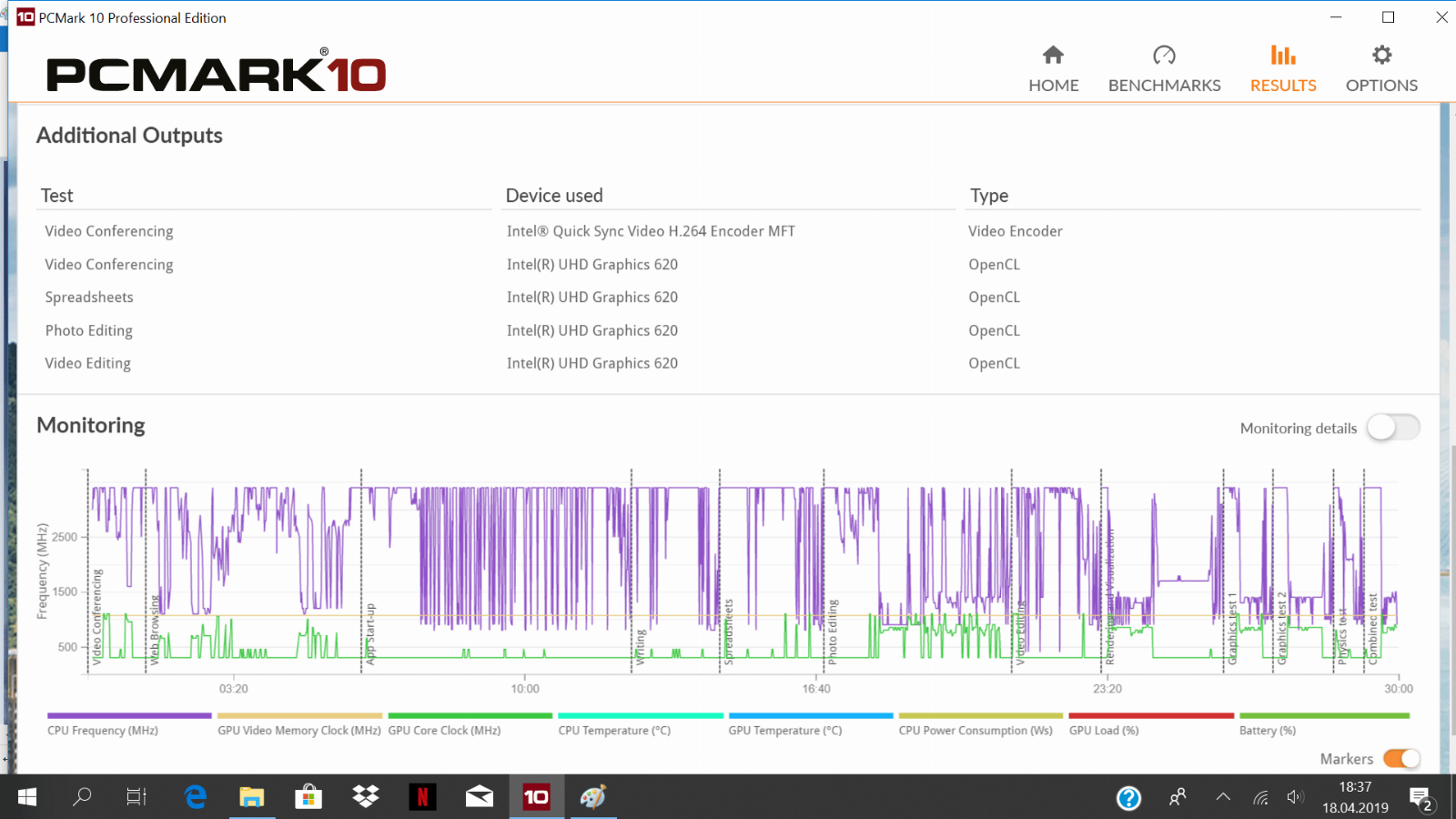This screenshot has width=1456, height=819.
Task: Click the Type column header
Action: point(989,196)
